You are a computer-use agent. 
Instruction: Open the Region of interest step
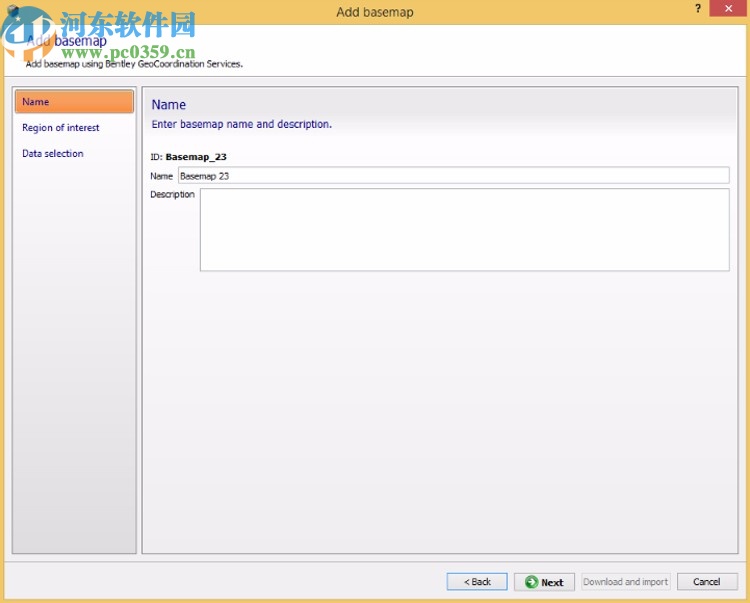pyautogui.click(x=61, y=128)
